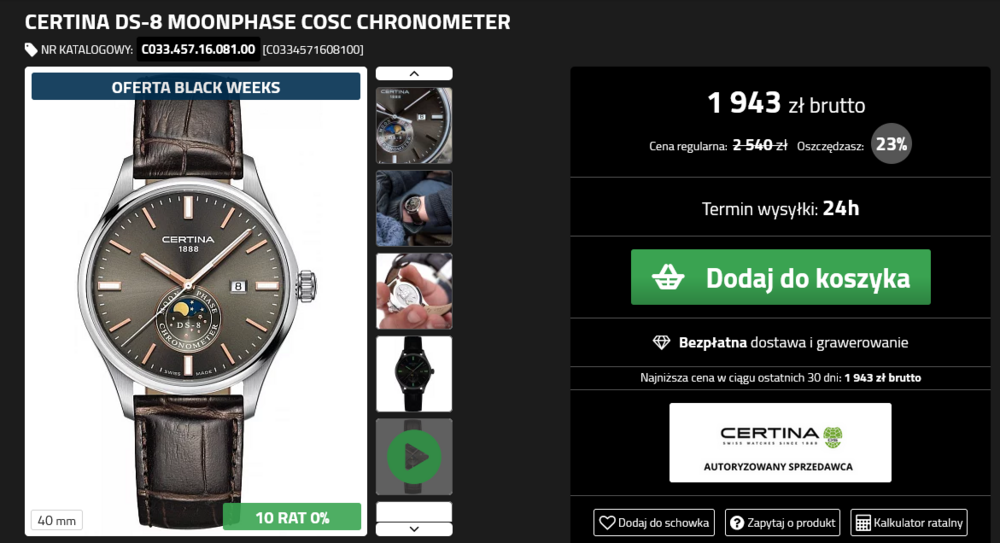Click the OFERTA BLACK WEEKS banner
The image size is (1000, 543).
(x=196, y=87)
